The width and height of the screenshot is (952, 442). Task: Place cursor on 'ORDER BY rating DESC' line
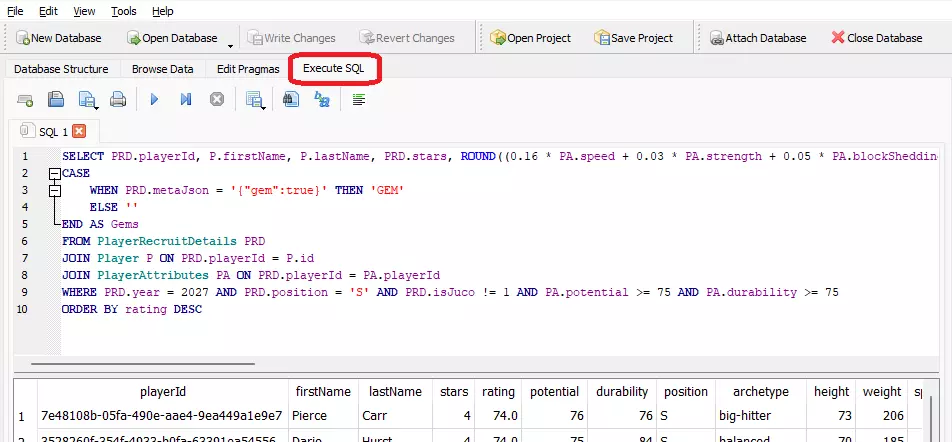tap(132, 309)
